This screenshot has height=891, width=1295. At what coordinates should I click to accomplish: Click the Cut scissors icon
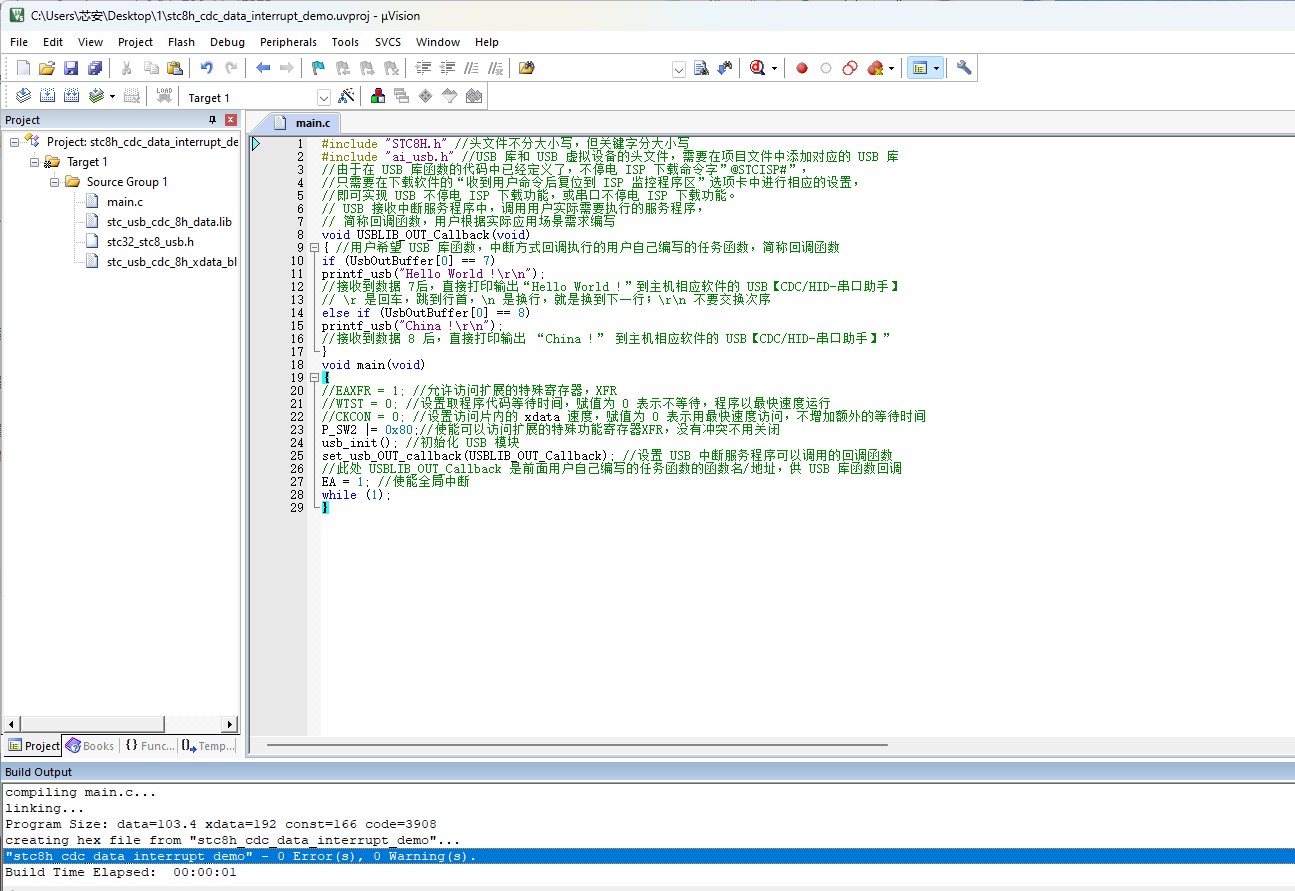(x=126, y=68)
